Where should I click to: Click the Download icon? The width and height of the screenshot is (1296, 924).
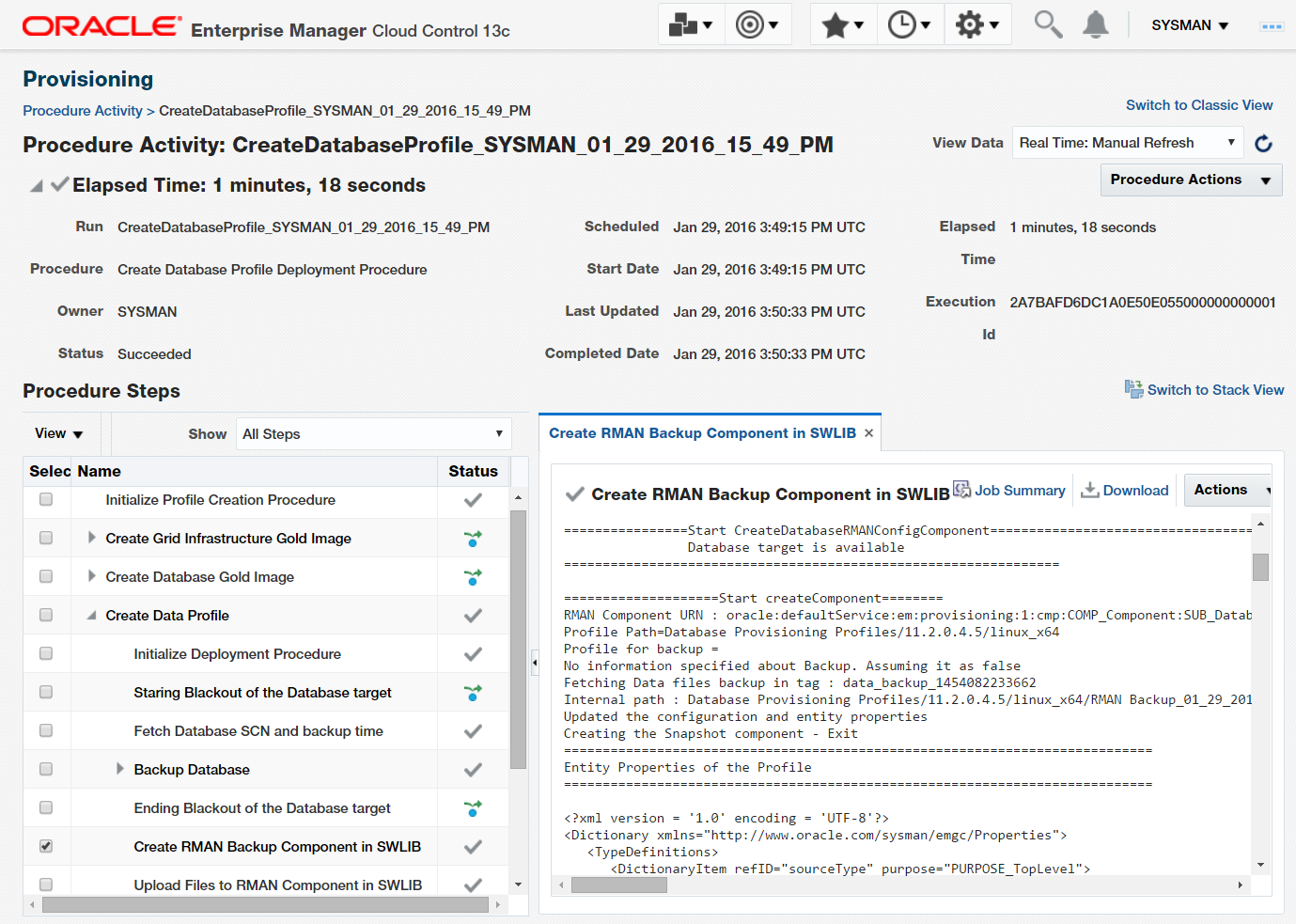tap(1089, 490)
